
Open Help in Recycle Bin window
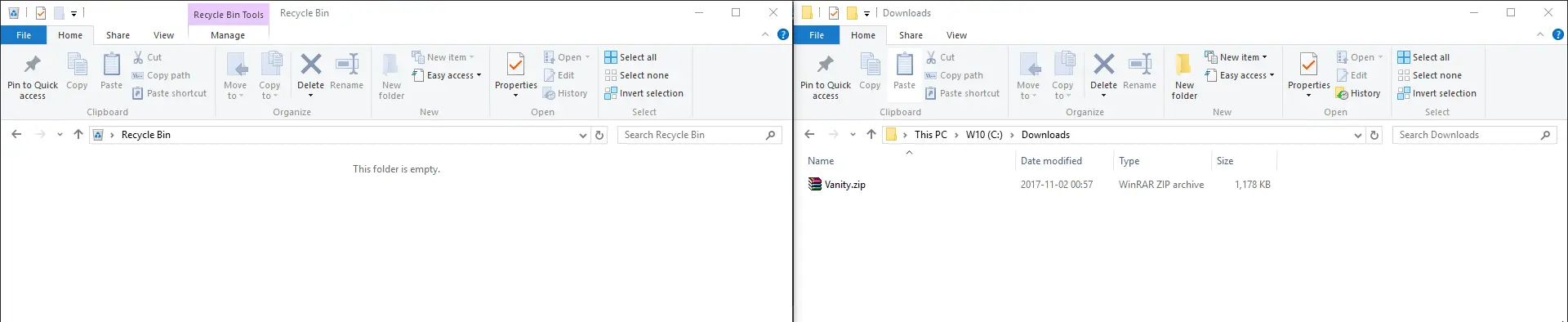[x=782, y=34]
